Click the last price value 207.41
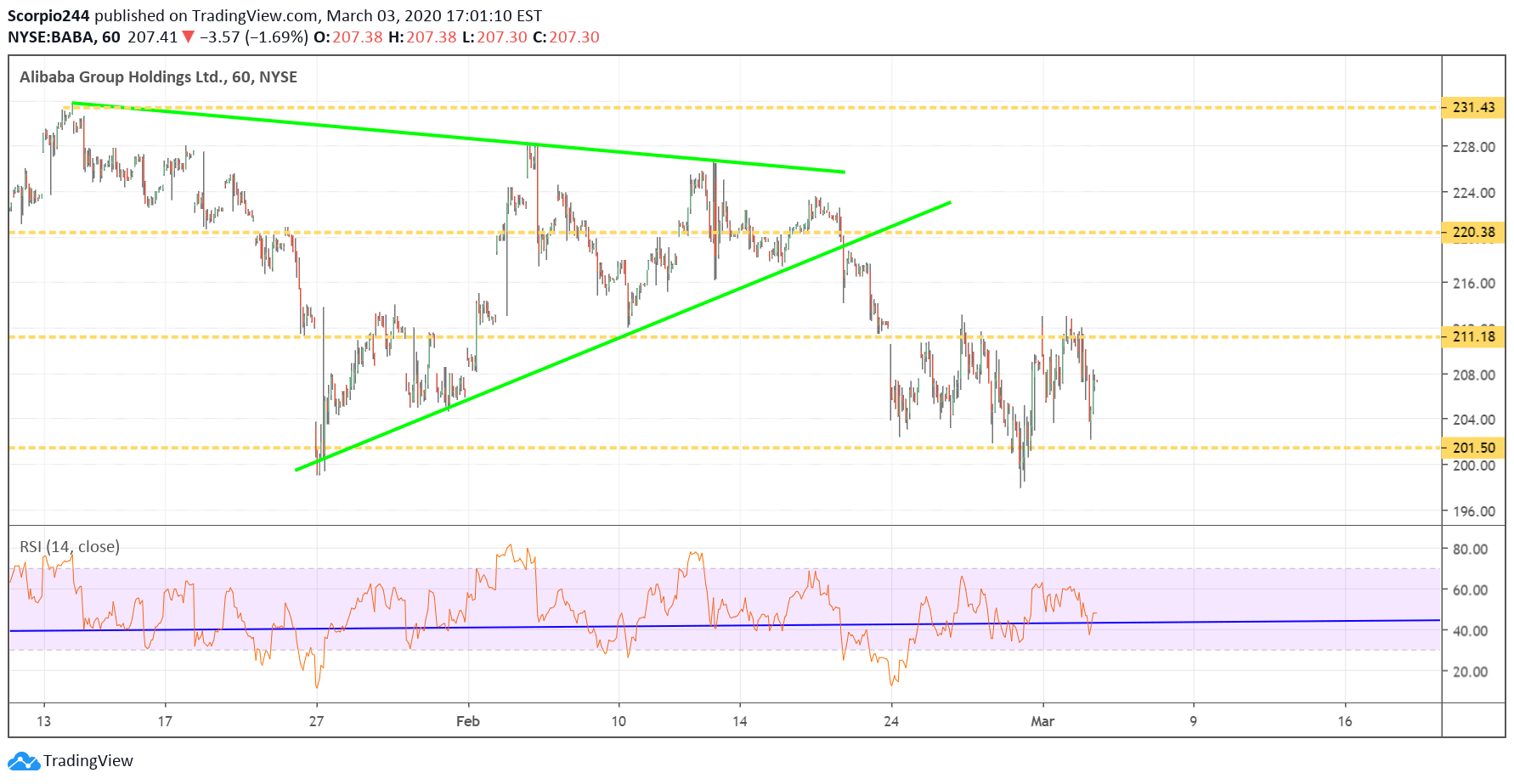This screenshot has width=1514, height=784. click(153, 37)
